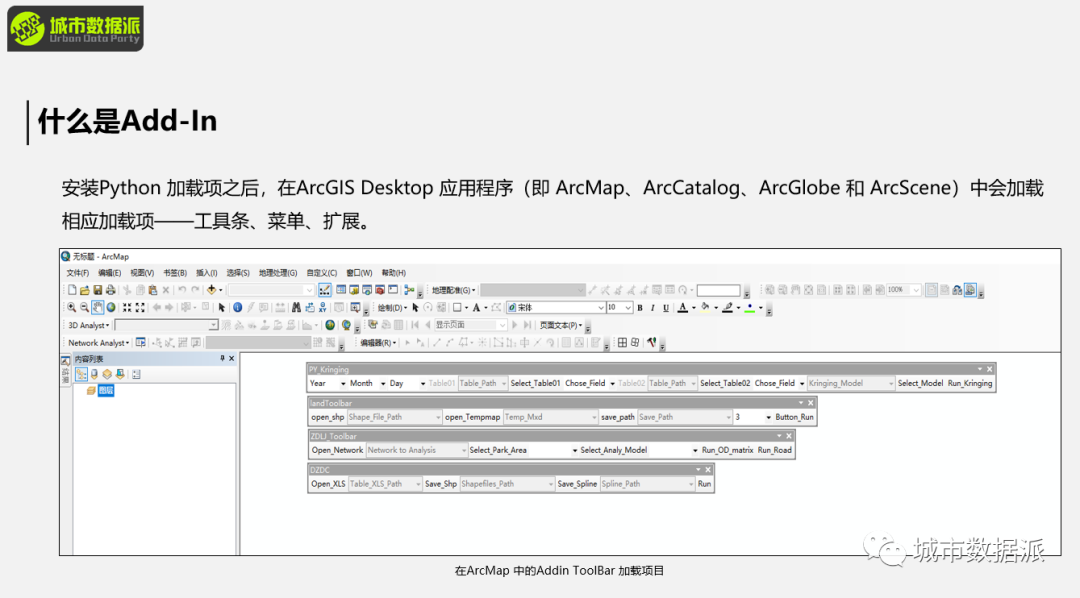Click List By Selection icon
Viewport: 1080px width, 598px height.
click(x=120, y=374)
